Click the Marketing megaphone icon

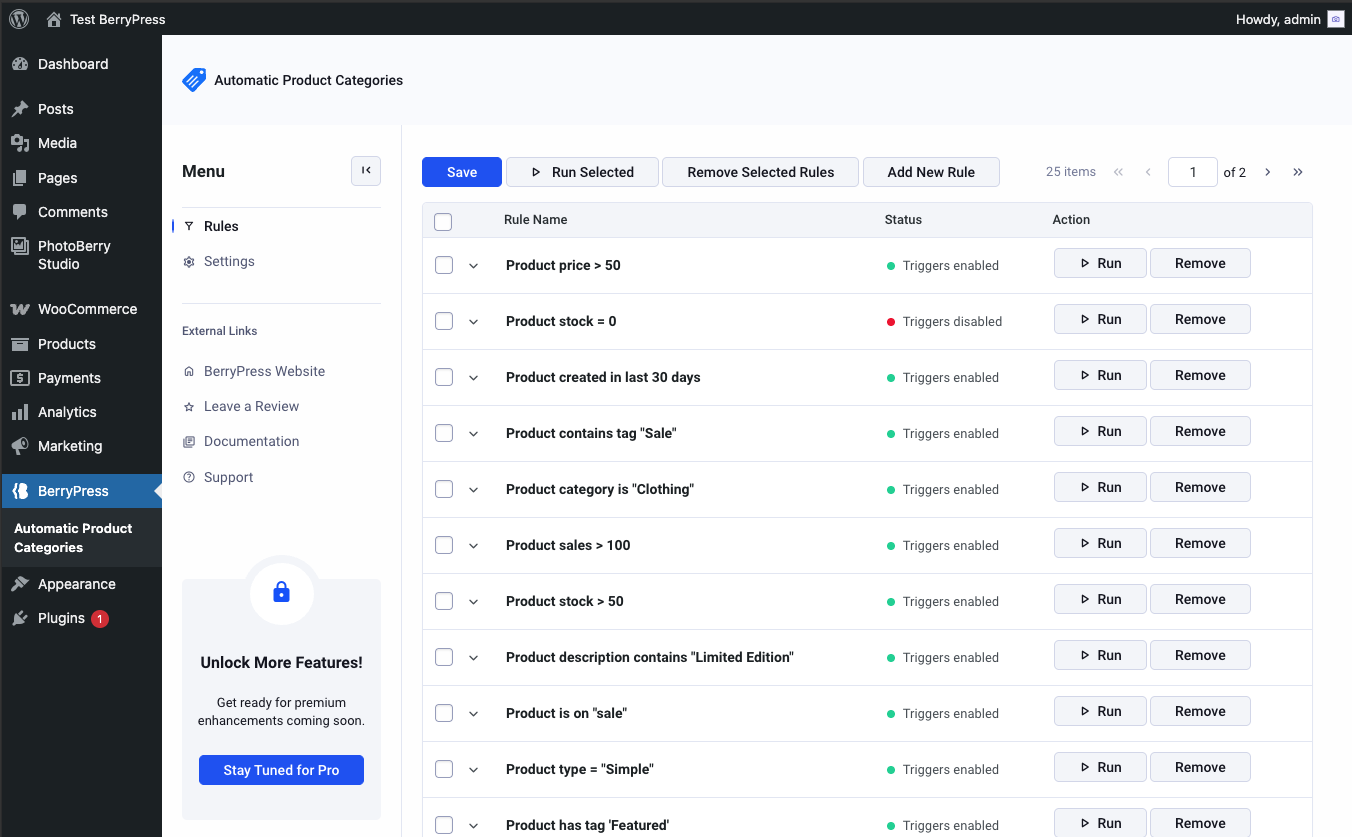pos(20,446)
